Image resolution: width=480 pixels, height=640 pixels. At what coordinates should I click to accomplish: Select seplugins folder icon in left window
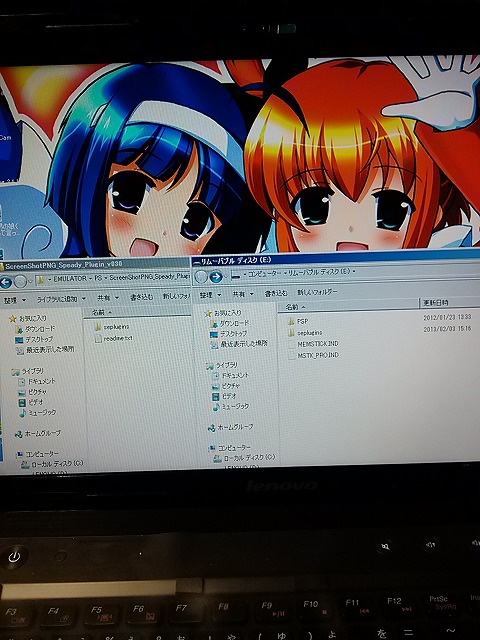pos(97,327)
